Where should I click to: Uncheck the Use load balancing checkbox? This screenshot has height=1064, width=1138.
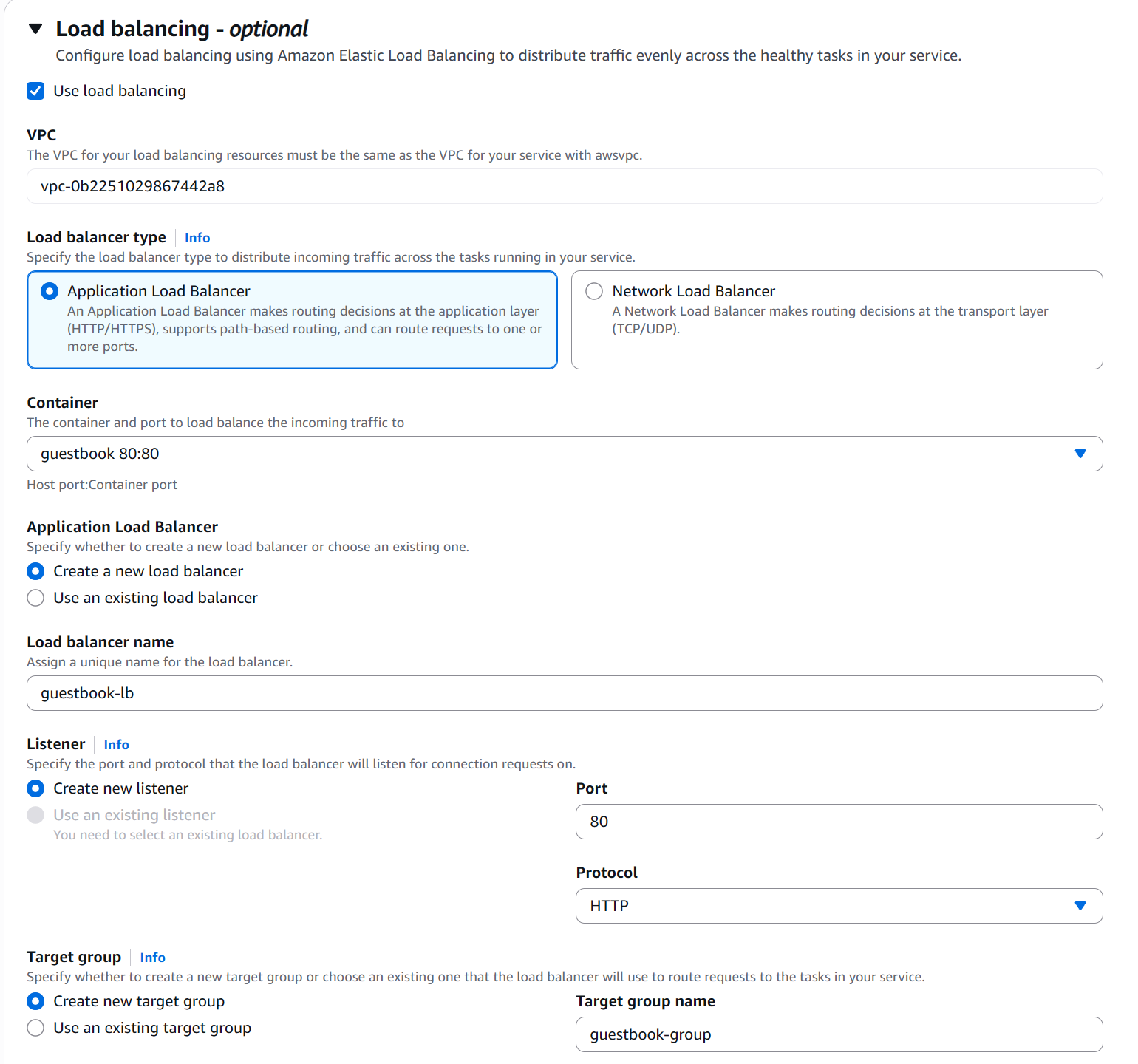click(x=35, y=91)
